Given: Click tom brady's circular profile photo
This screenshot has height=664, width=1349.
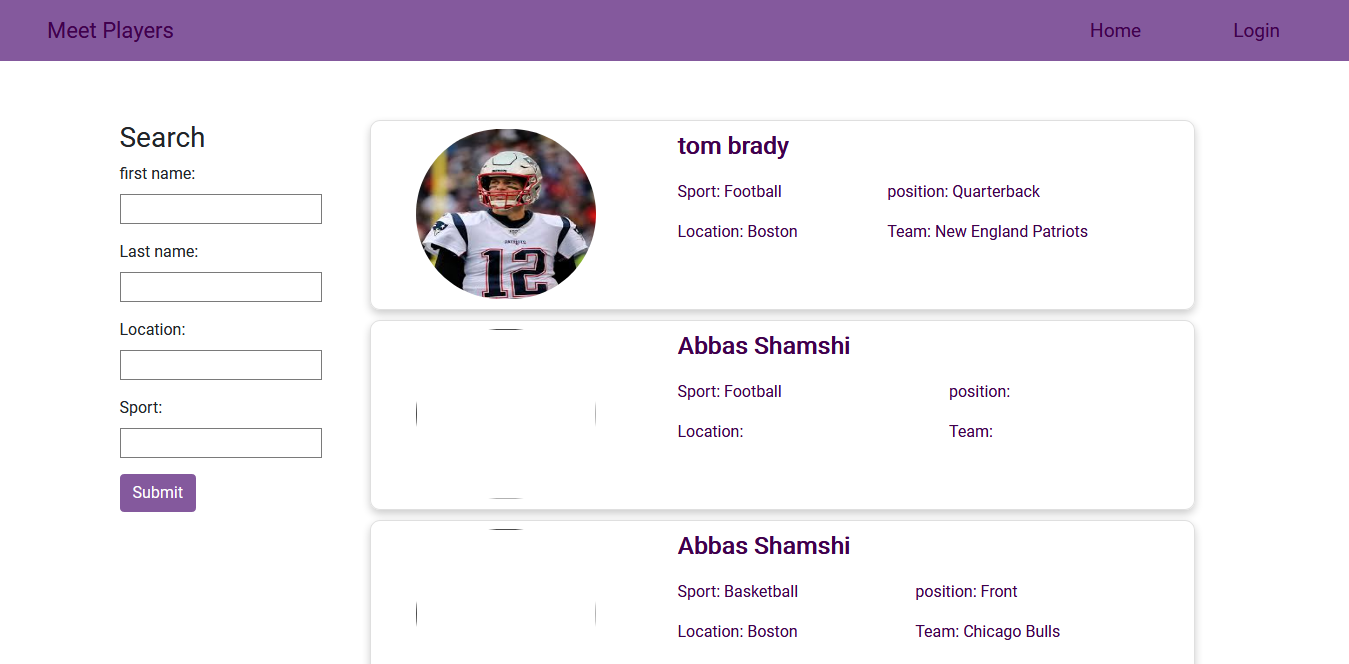Looking at the screenshot, I should (x=506, y=214).
